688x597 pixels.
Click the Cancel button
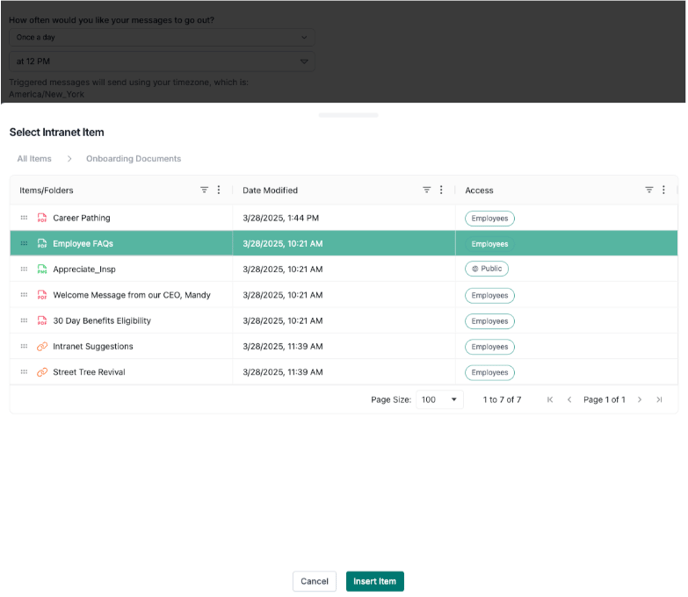click(315, 581)
